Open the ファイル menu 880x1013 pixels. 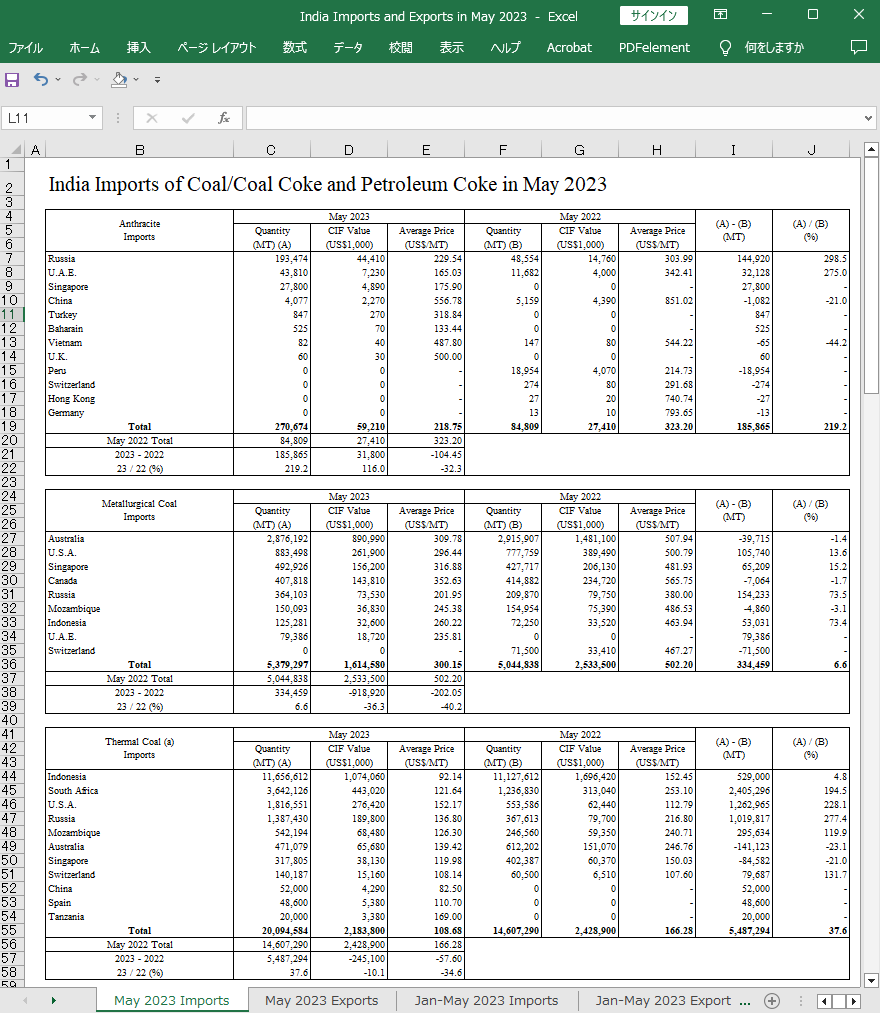pos(25,48)
